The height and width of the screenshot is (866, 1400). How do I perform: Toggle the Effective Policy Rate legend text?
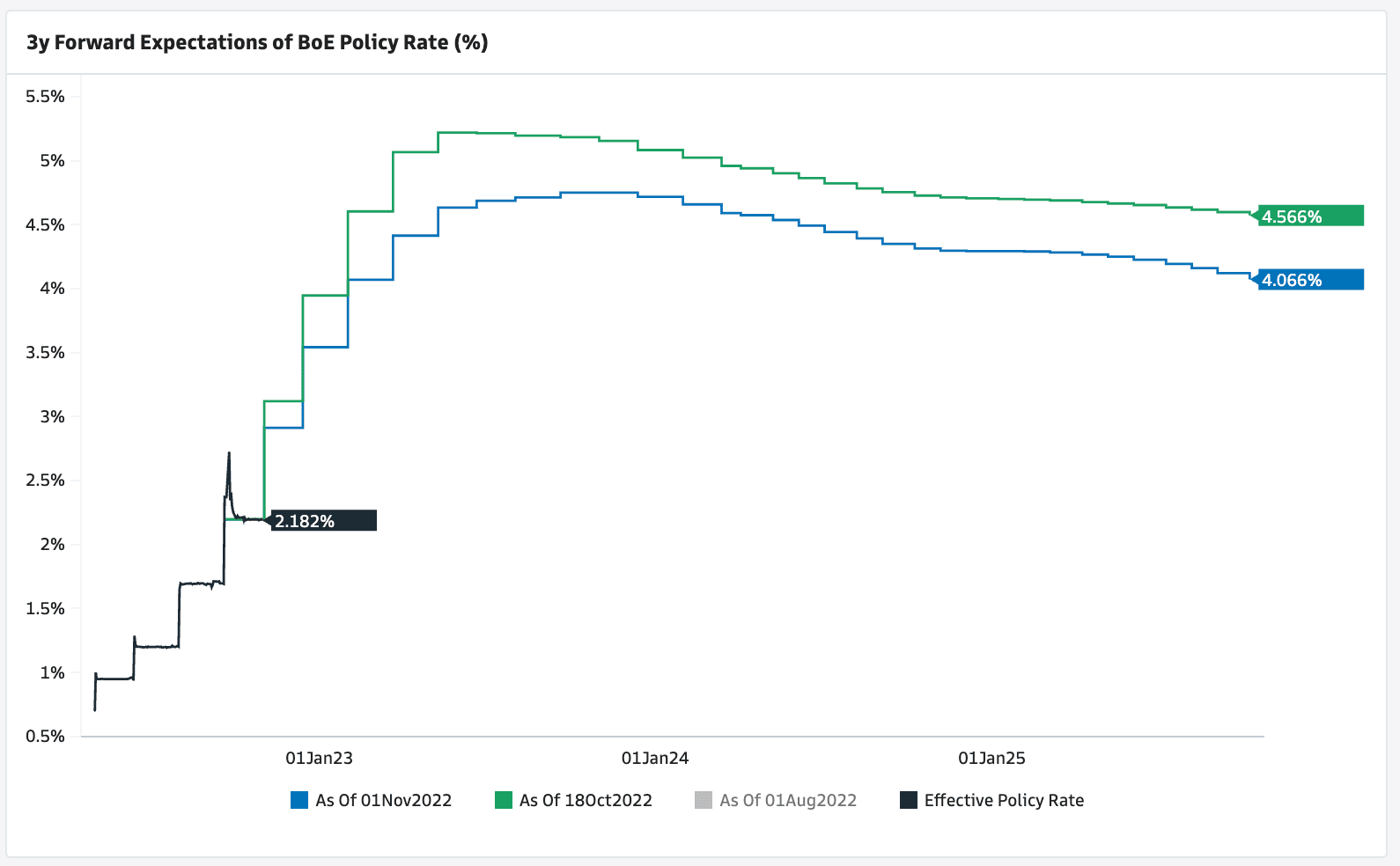click(x=1004, y=800)
